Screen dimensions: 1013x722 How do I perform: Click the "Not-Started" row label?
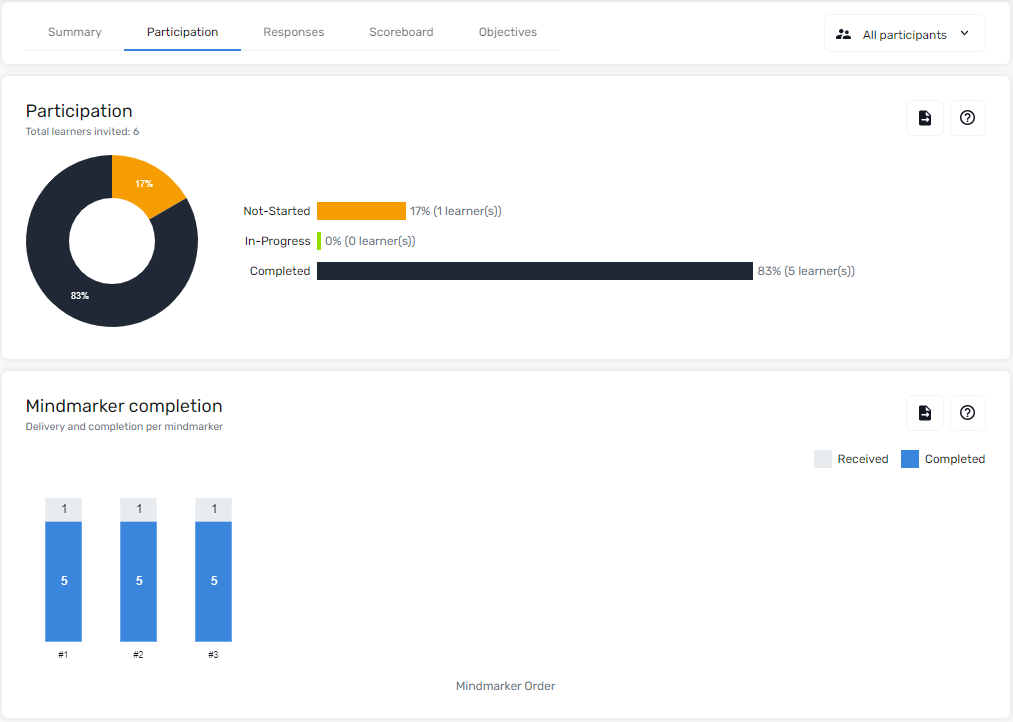(277, 211)
